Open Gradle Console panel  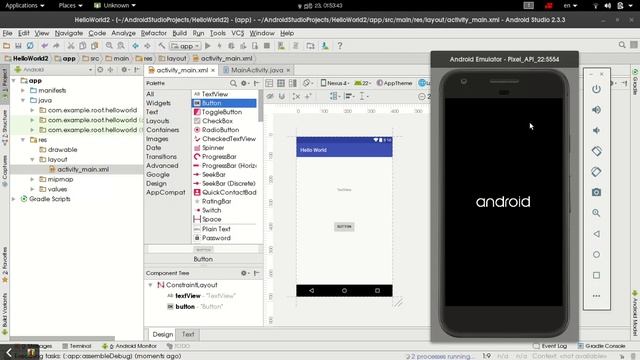[601, 346]
